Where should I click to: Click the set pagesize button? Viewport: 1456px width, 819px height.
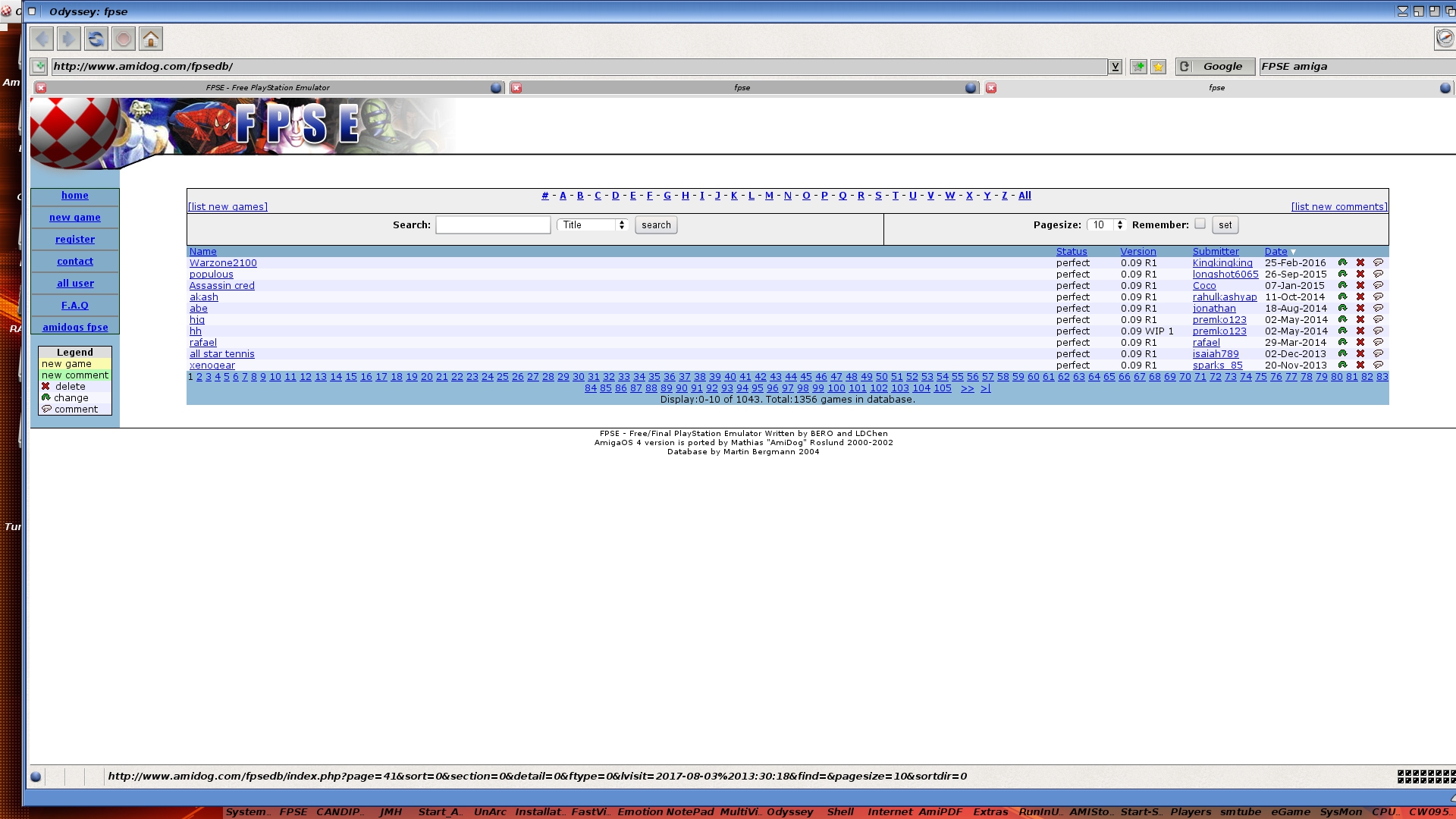pyautogui.click(x=1225, y=225)
